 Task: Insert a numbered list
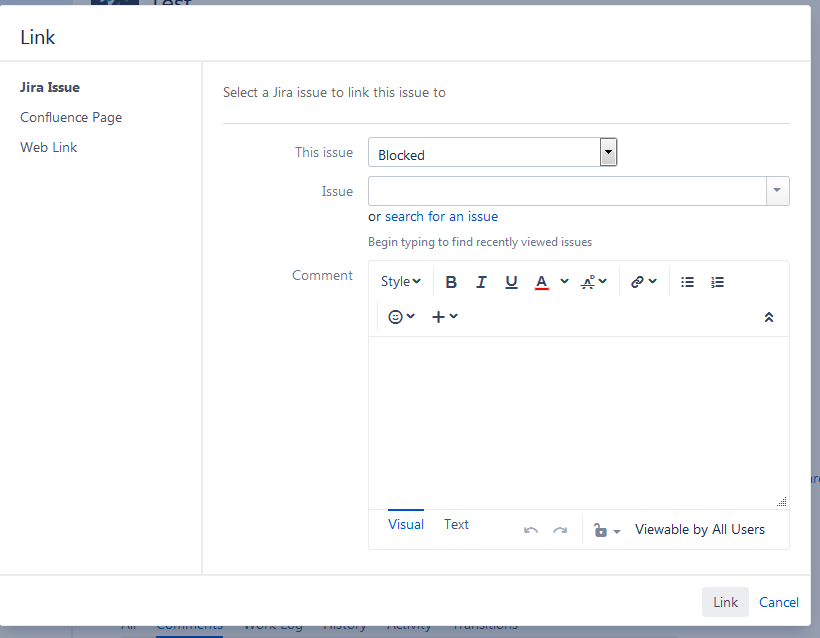click(x=718, y=282)
